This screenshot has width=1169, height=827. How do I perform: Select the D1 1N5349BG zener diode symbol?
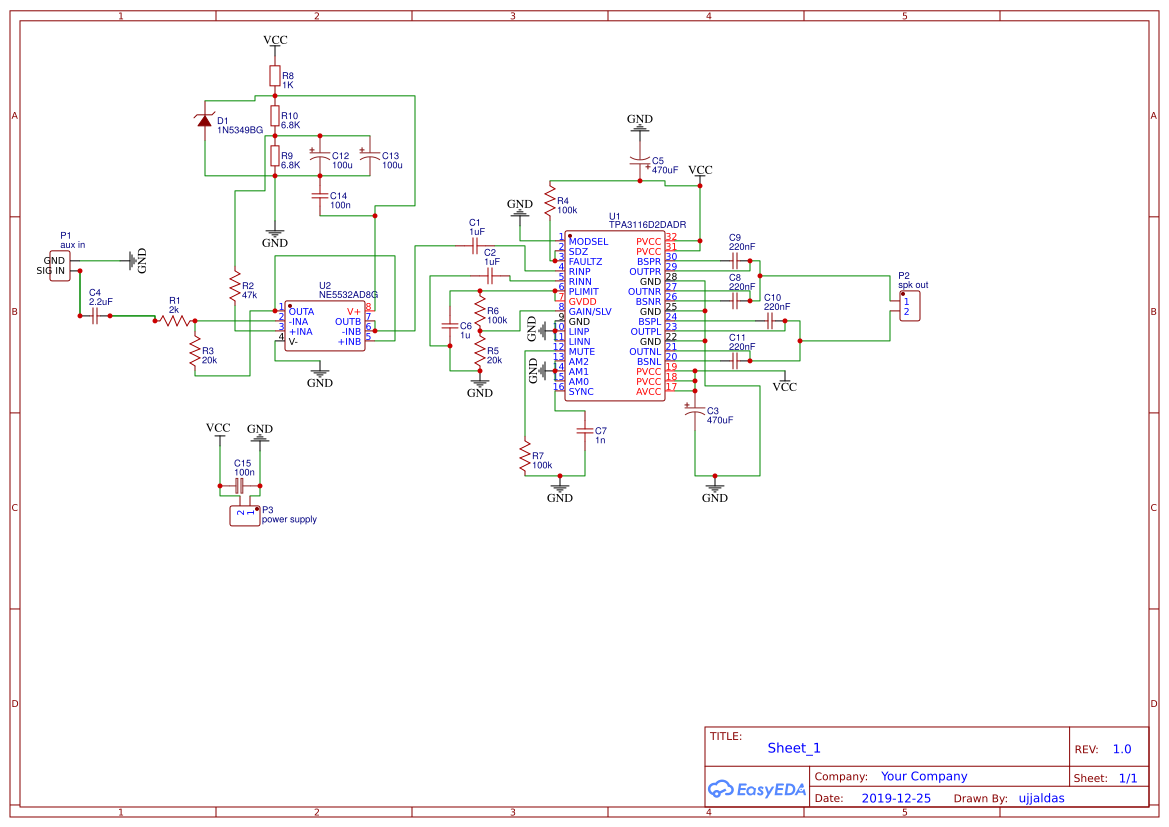pyautogui.click(x=204, y=120)
